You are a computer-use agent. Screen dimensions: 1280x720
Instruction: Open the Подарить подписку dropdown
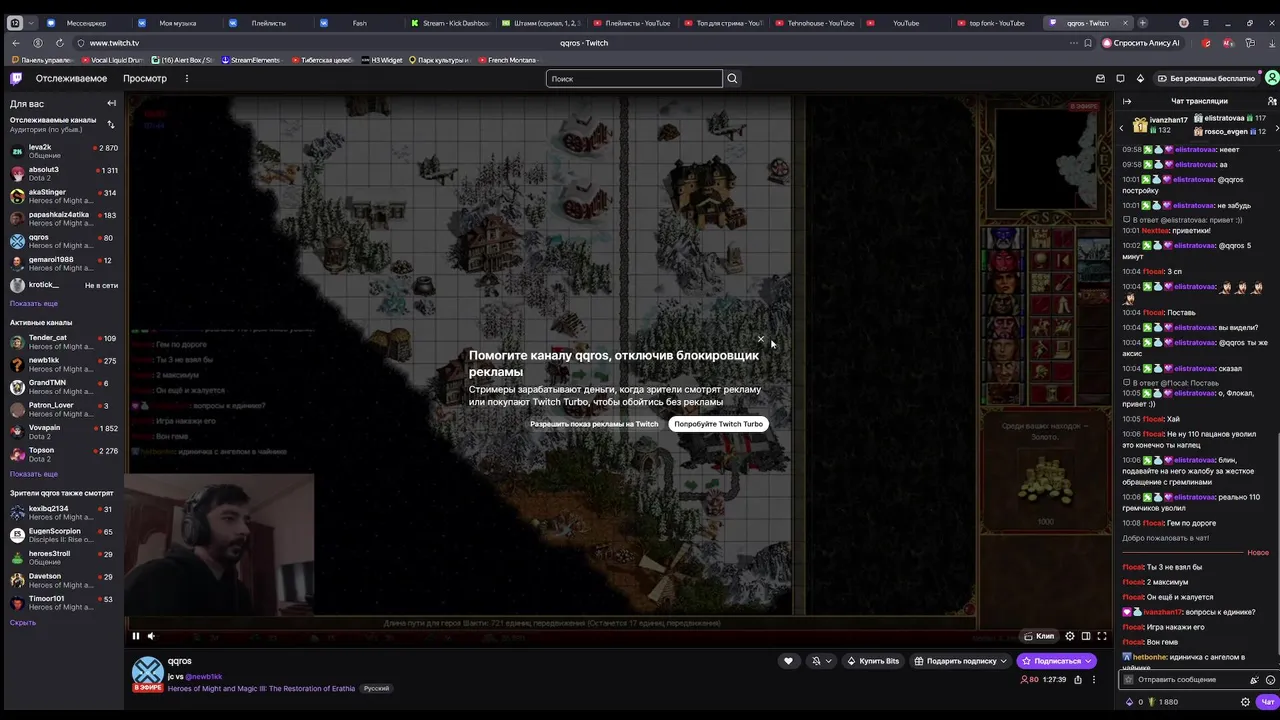click(x=961, y=661)
